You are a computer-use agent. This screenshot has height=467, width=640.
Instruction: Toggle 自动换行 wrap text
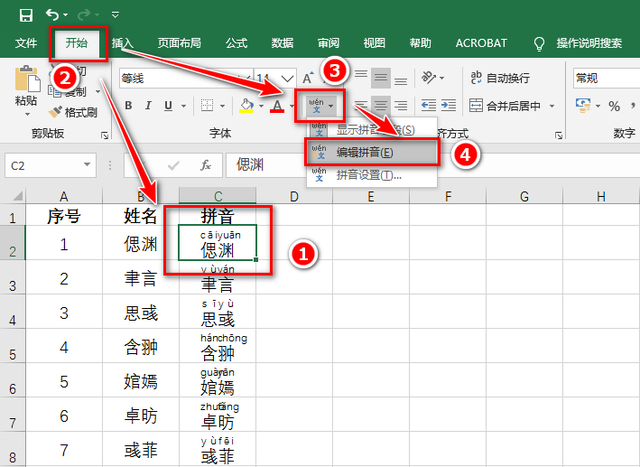point(500,78)
